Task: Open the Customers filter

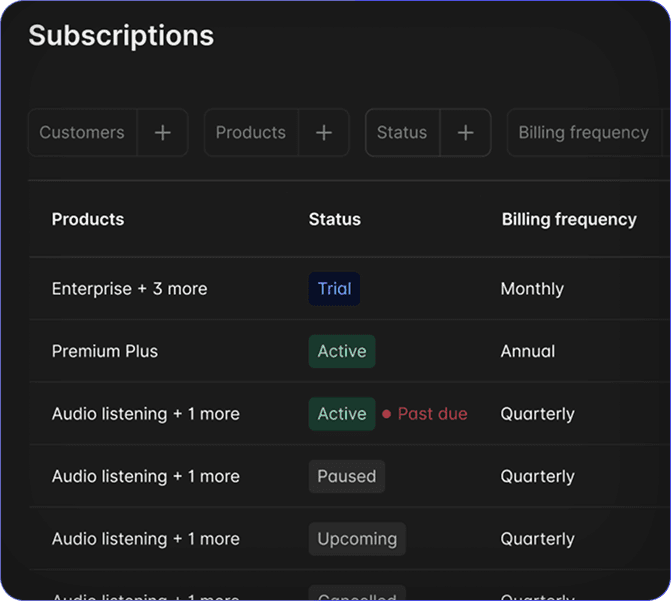Action: point(82,133)
